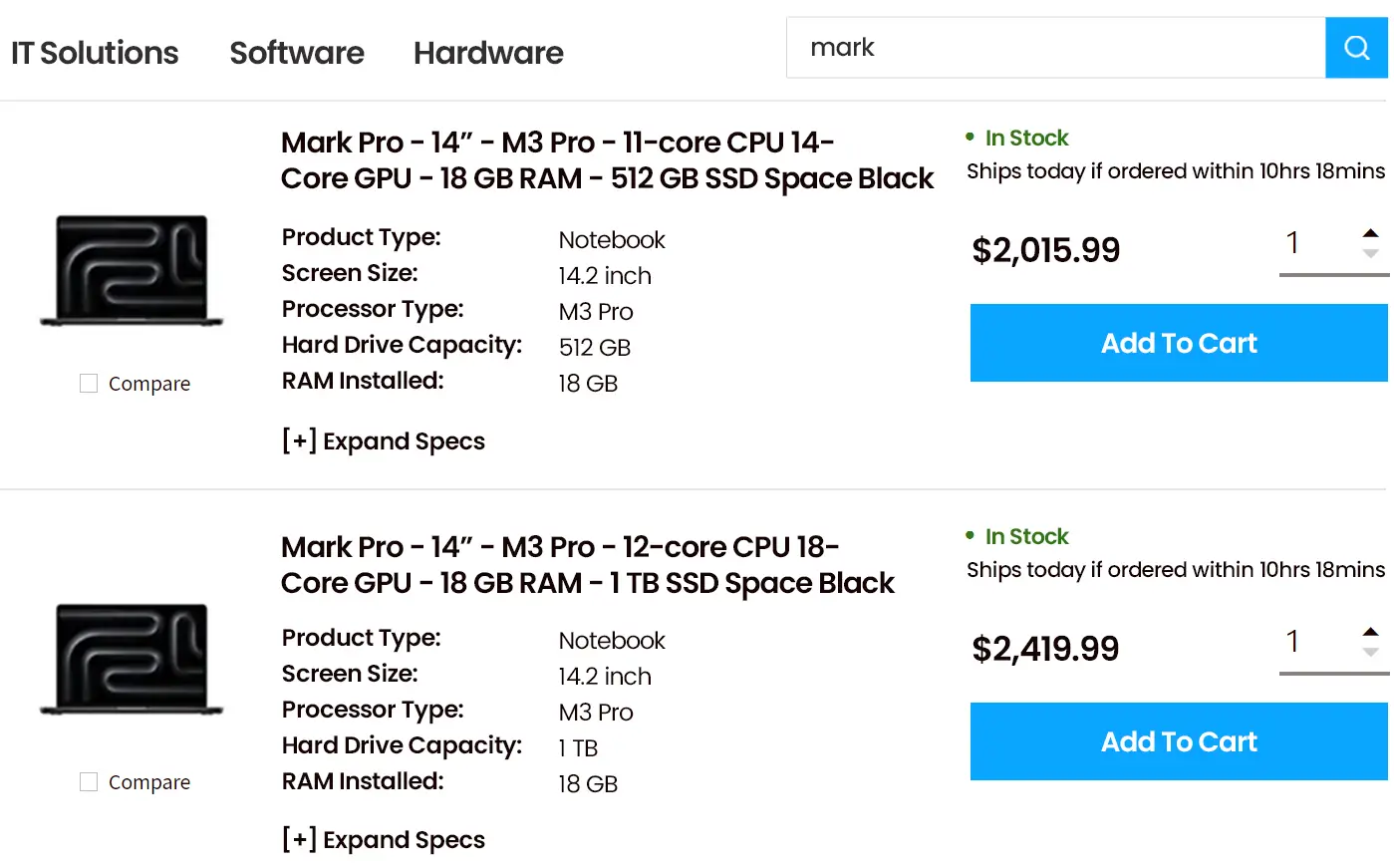Open the IT Solutions menu
Image resolution: width=1394 pixels, height=868 pixels.
[x=95, y=53]
